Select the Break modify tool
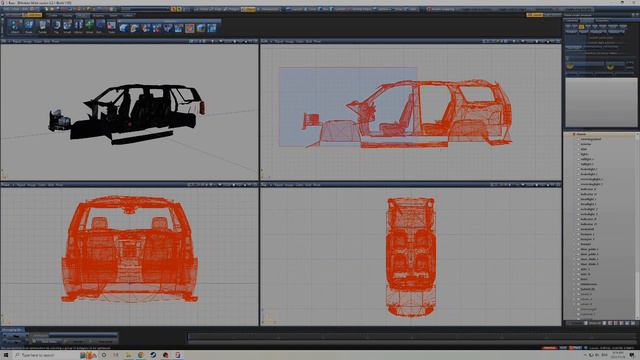This screenshot has width=640, height=360. 29,27
